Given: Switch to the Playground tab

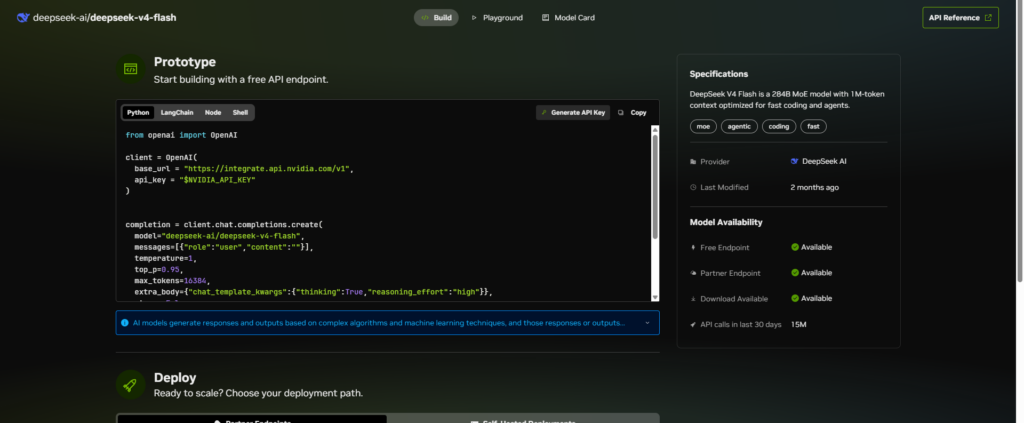Looking at the screenshot, I should 497,18.
